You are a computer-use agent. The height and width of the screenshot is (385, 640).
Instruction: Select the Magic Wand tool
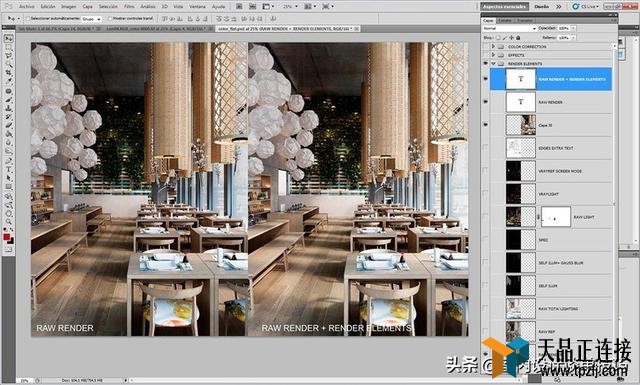(8, 64)
